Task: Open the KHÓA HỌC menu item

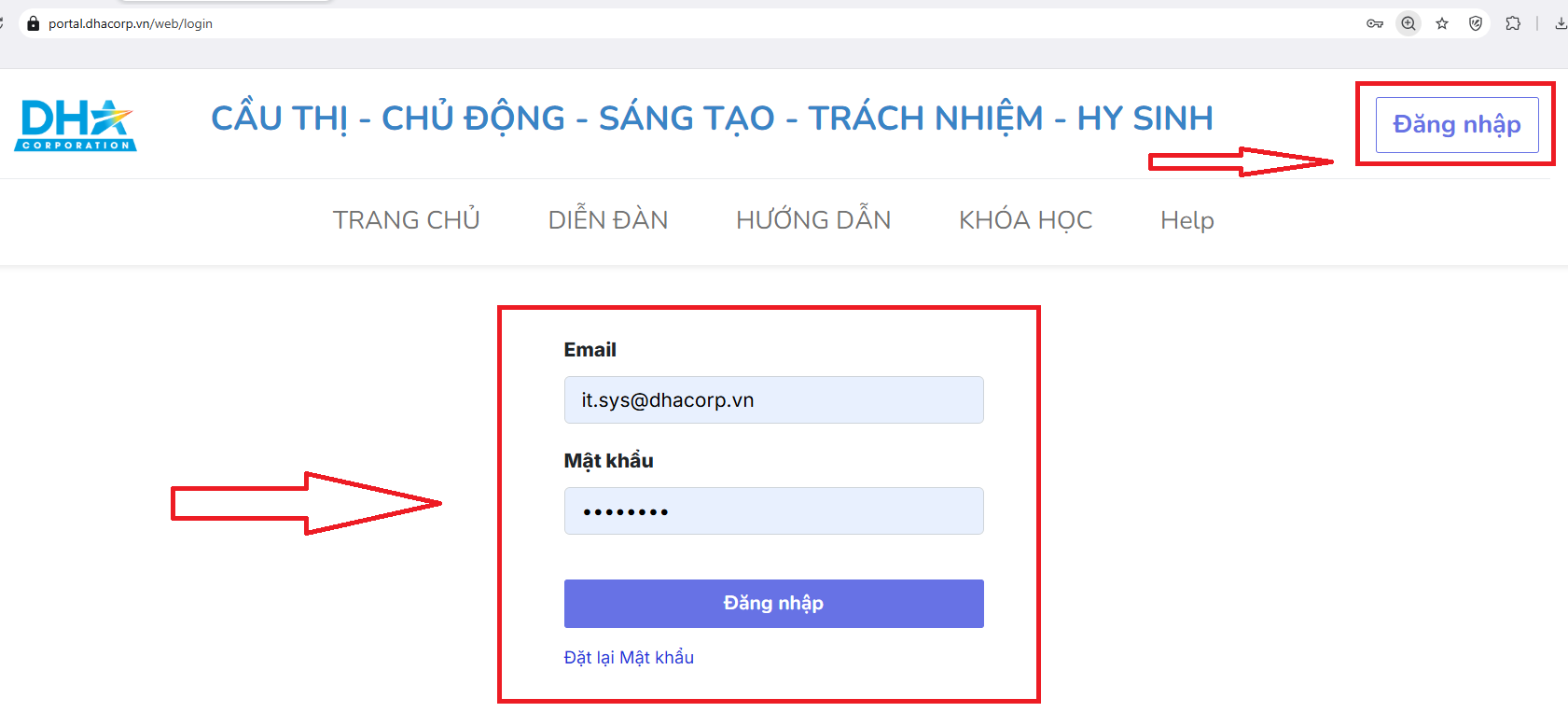Action: click(1025, 220)
